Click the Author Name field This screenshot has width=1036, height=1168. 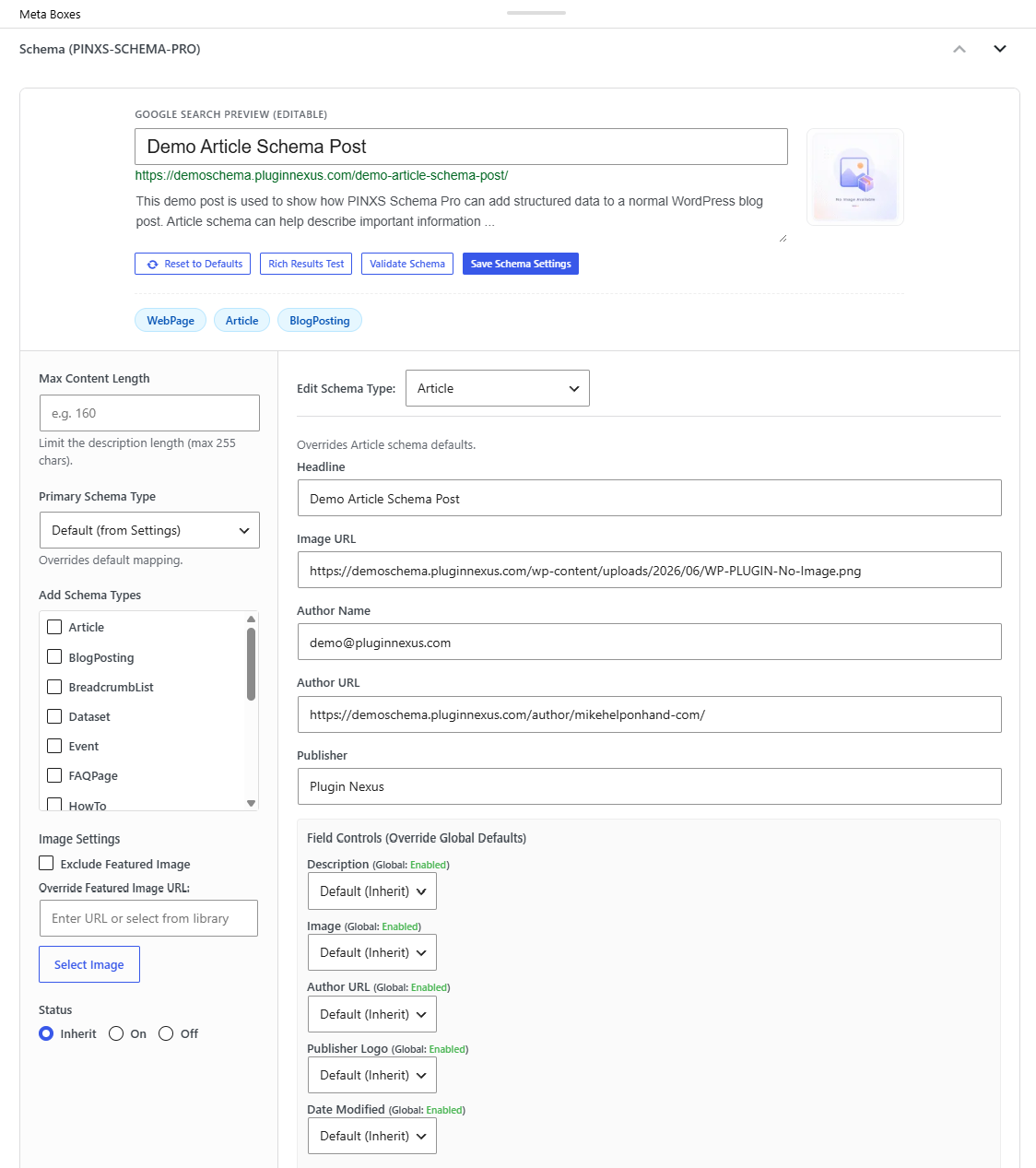tap(650, 642)
